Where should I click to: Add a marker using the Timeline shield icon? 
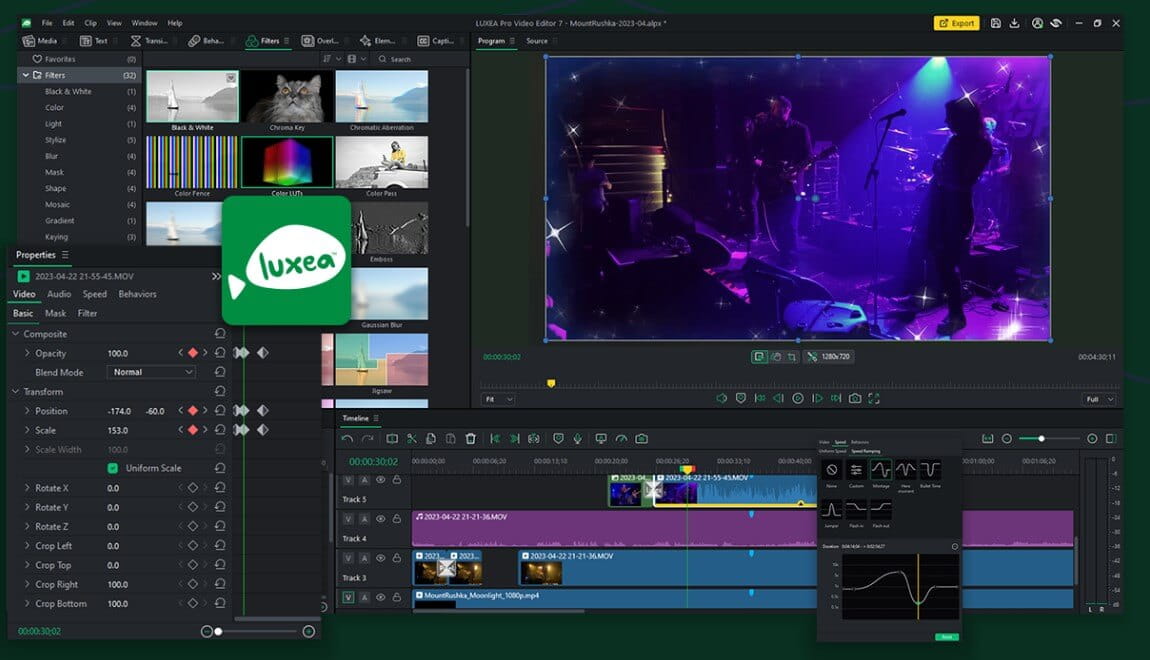tap(558, 439)
